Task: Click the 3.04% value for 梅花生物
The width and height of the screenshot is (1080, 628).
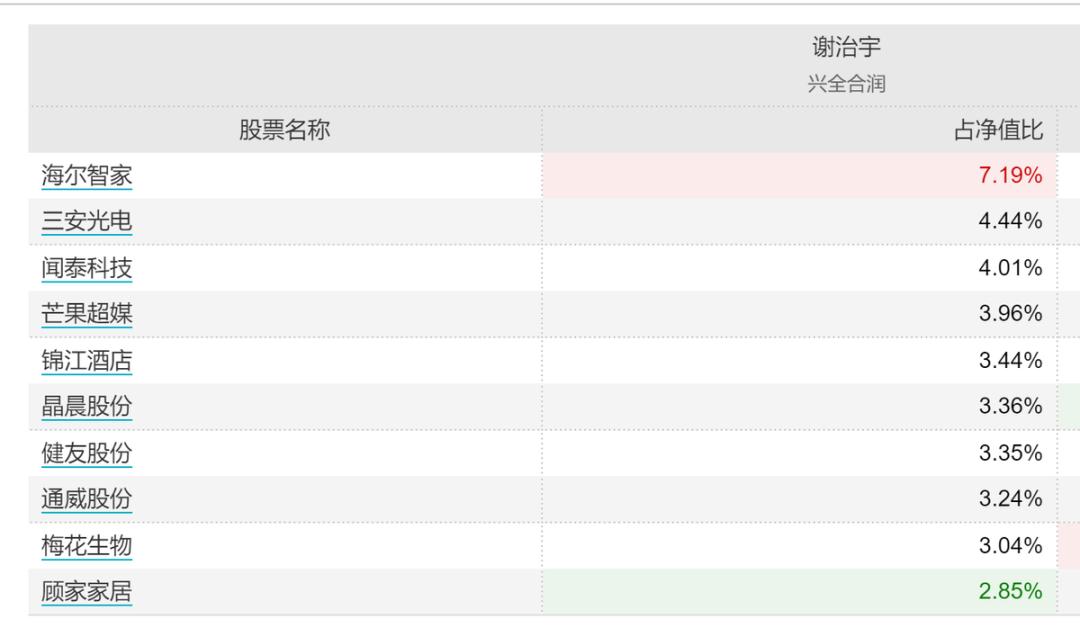Action: click(1010, 545)
